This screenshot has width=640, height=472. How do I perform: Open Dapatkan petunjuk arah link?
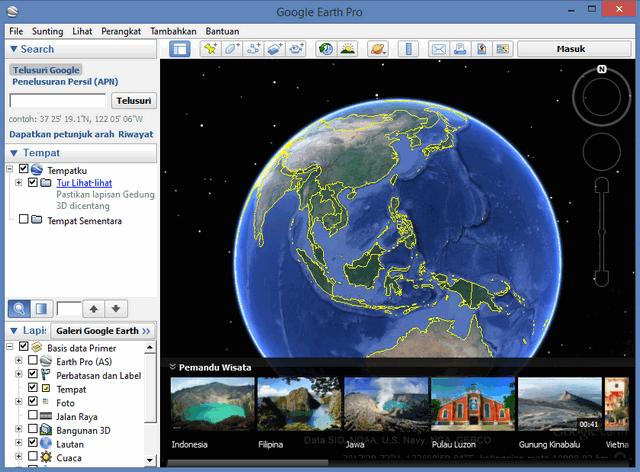(x=62, y=134)
